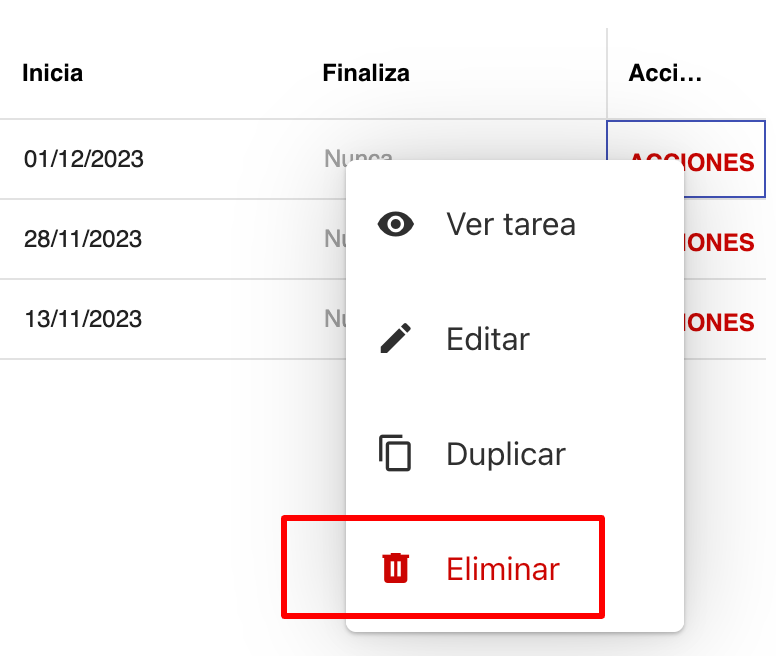The height and width of the screenshot is (656, 776).
Task: Select the 28/11/2023 start date cell
Action: (84, 239)
